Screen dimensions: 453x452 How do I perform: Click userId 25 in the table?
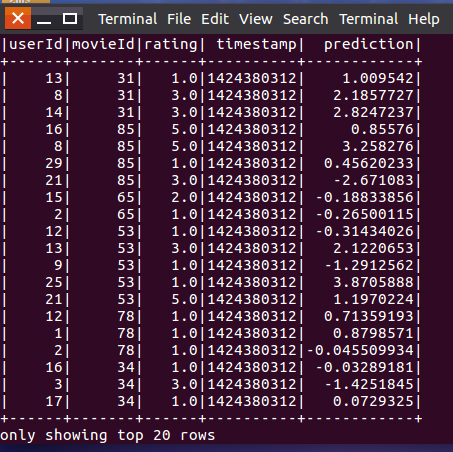coord(54,283)
